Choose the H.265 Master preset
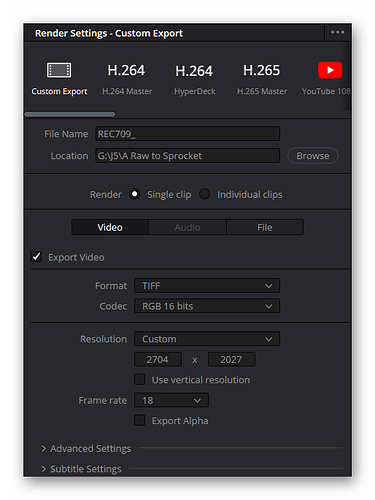The image size is (375, 500). pos(262,78)
